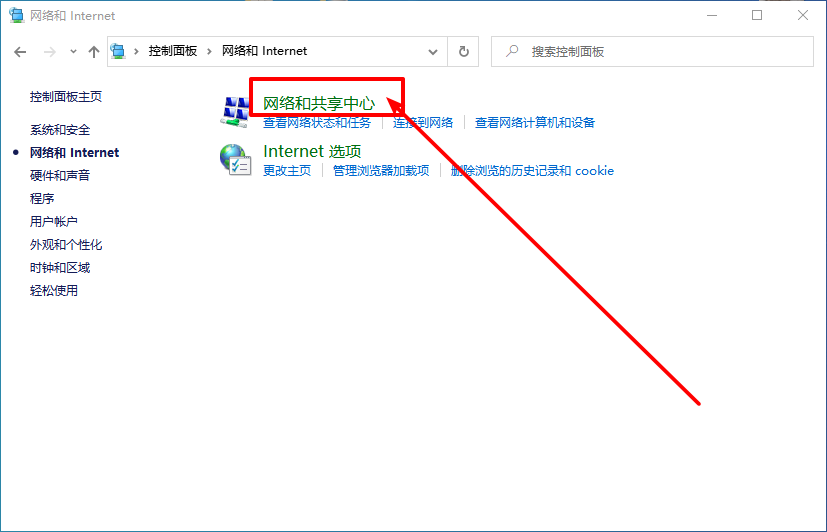The image size is (827, 532).
Task: Go up one level with the Up arrow
Action: tap(94, 52)
